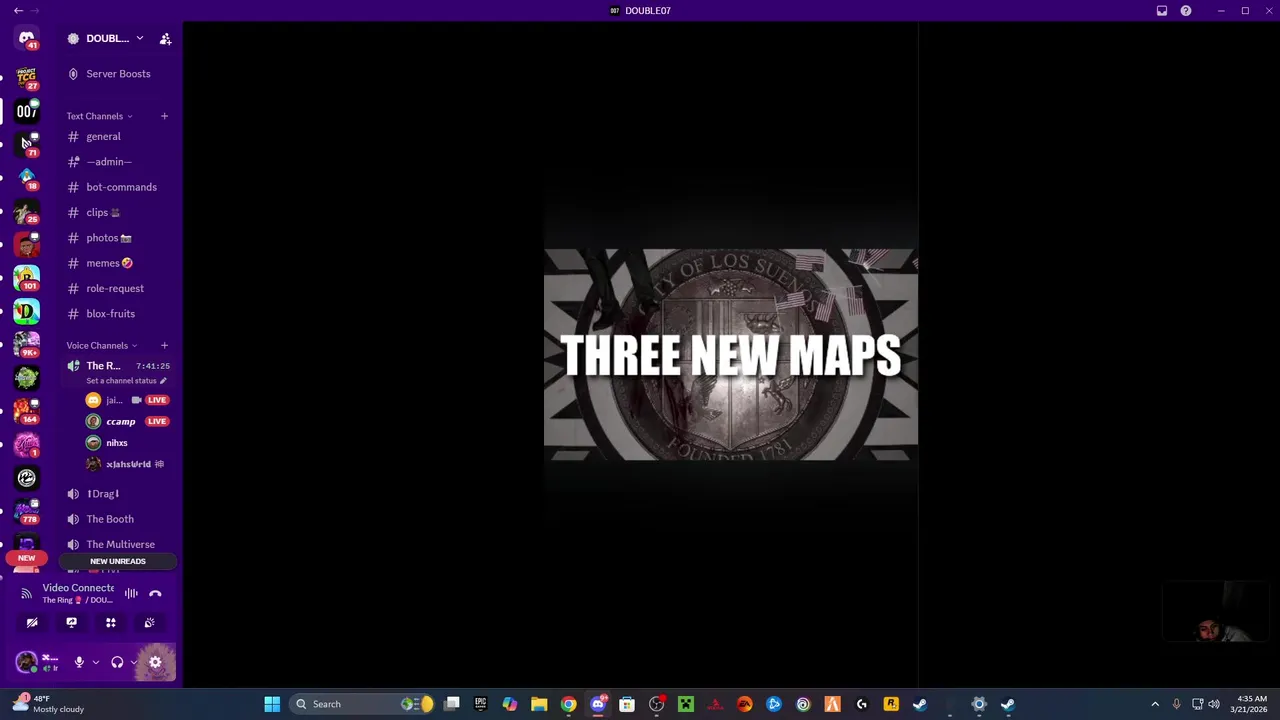Open Google Chrome from the taskbar
The width and height of the screenshot is (1280, 720).
tap(568, 704)
